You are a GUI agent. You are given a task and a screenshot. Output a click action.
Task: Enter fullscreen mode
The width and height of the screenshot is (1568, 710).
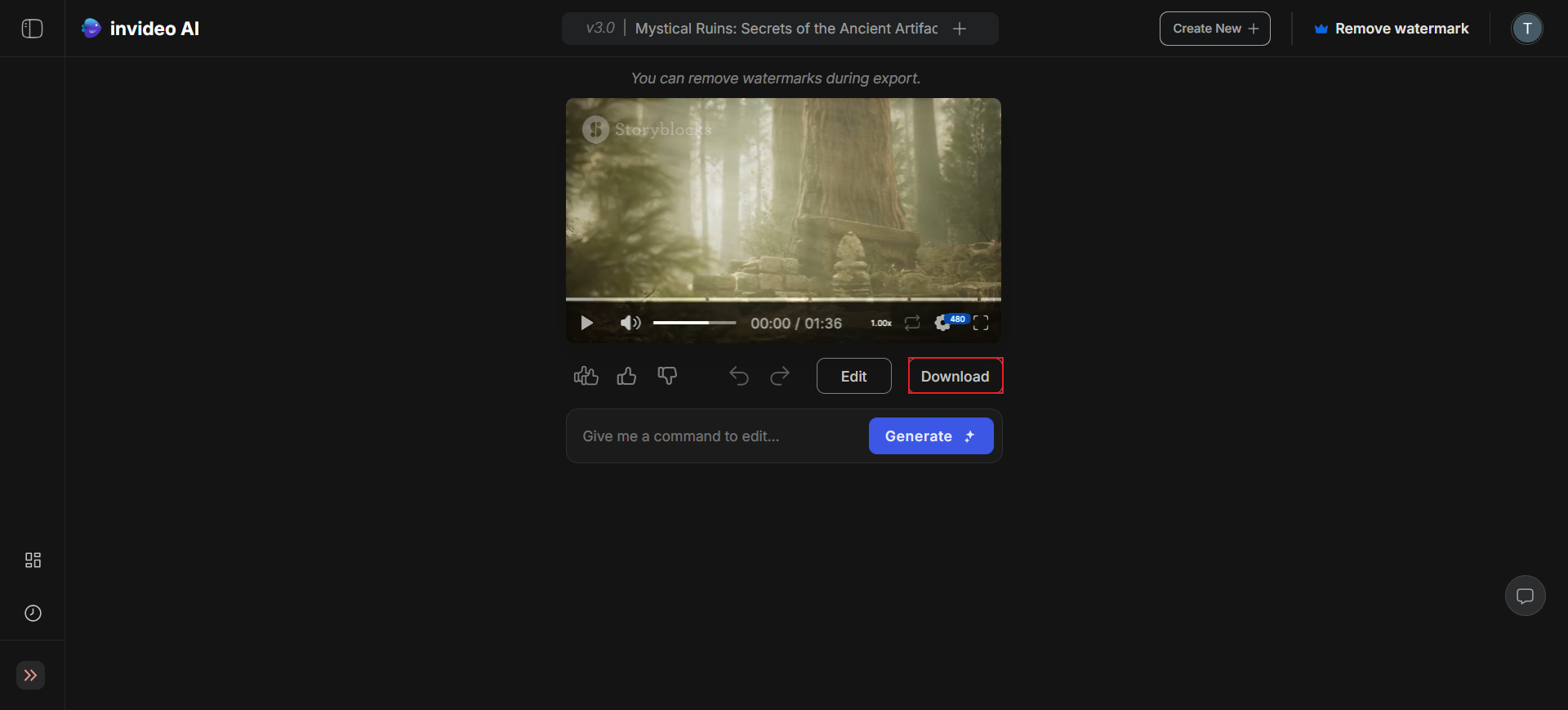[x=981, y=323]
